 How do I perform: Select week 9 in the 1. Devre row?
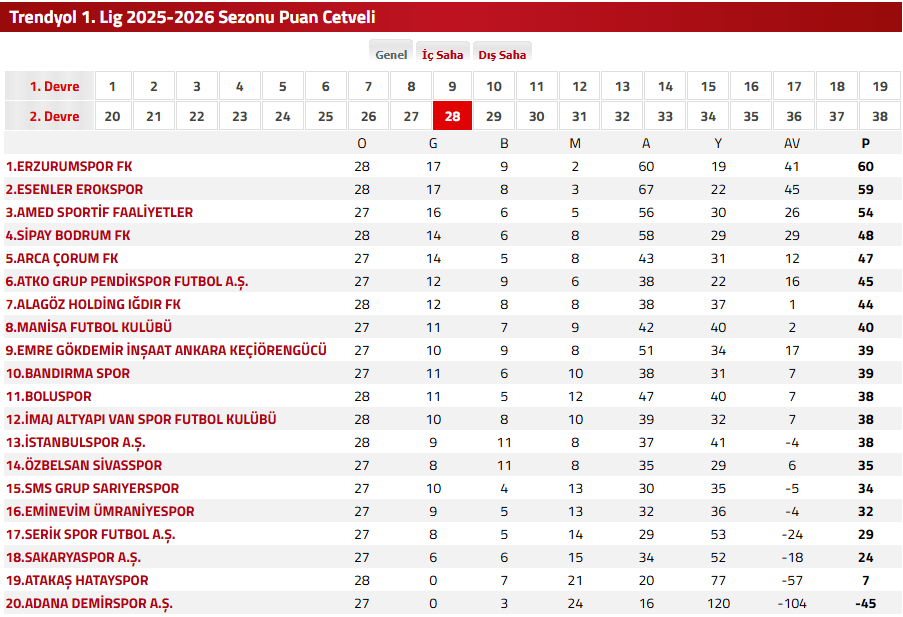click(452, 86)
